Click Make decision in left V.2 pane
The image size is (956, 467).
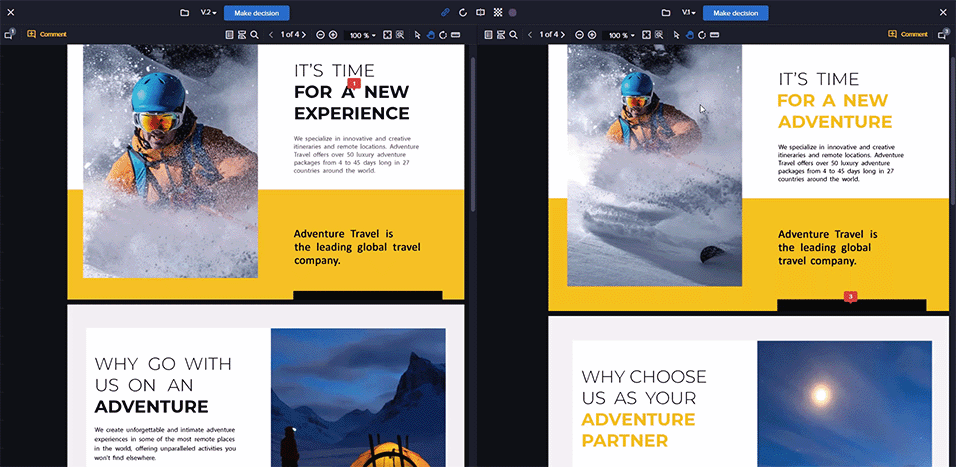pos(257,13)
